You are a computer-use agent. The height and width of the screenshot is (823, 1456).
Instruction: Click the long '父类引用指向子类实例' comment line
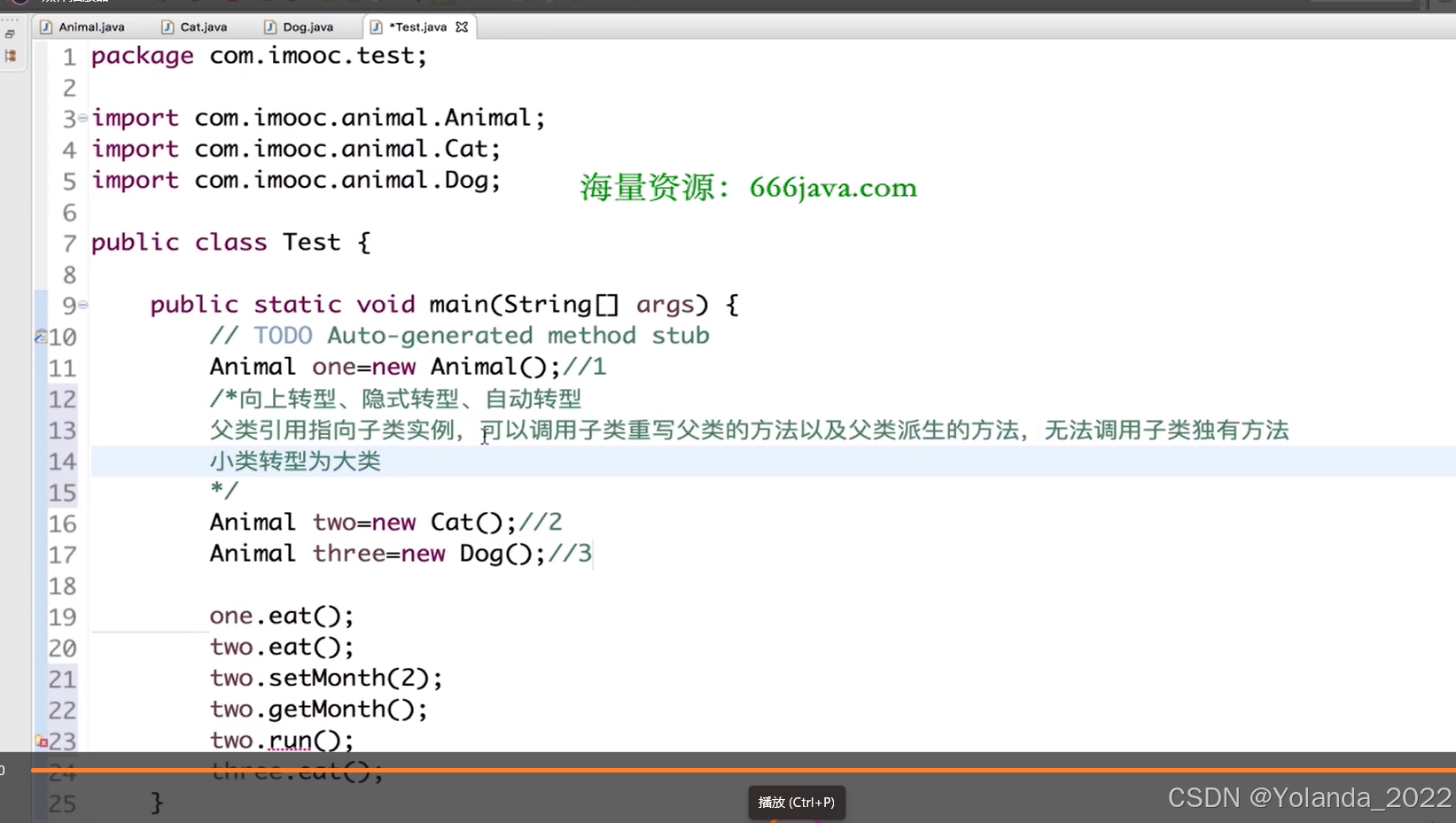749,431
